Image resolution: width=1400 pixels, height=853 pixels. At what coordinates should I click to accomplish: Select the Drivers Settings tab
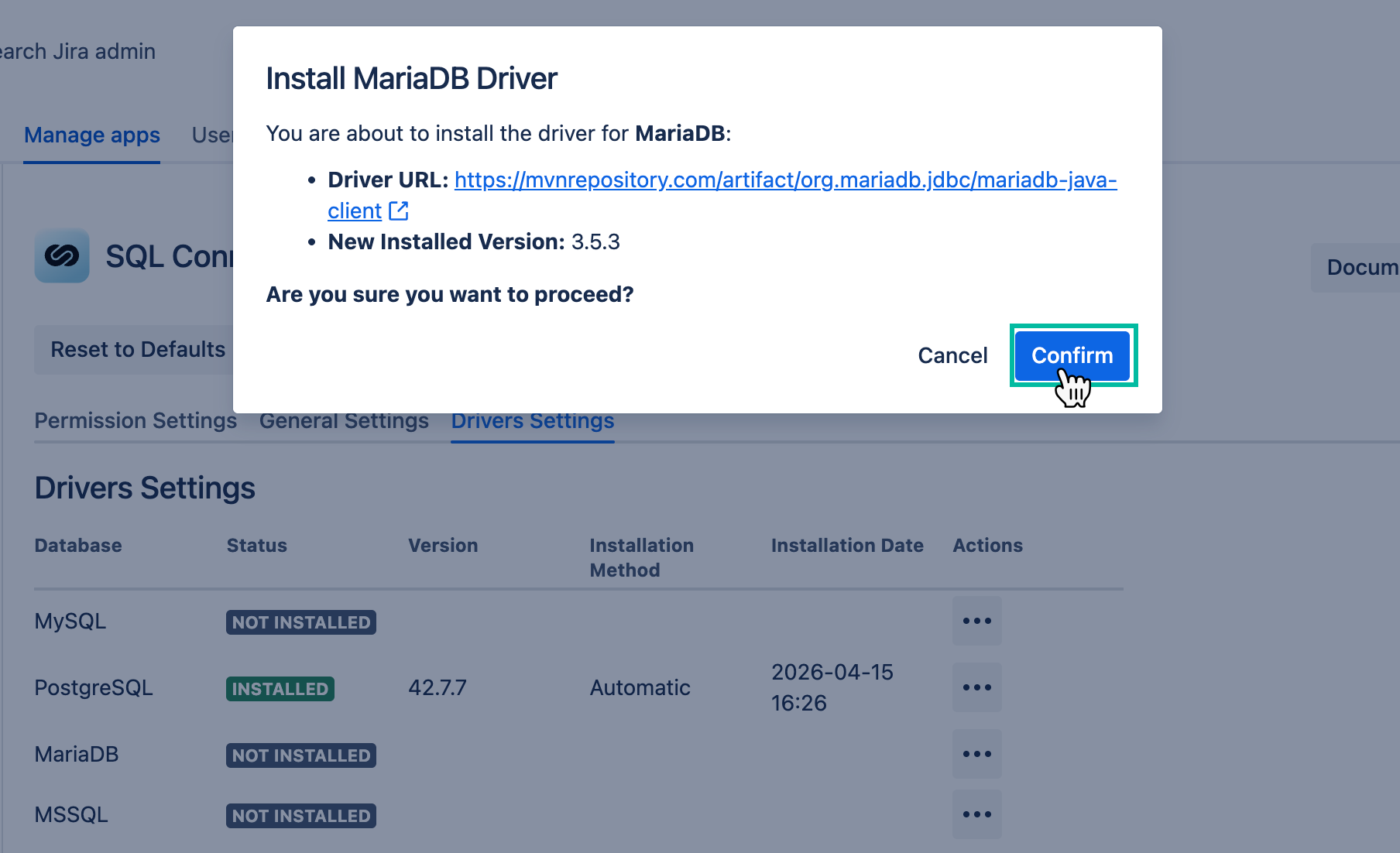click(533, 420)
